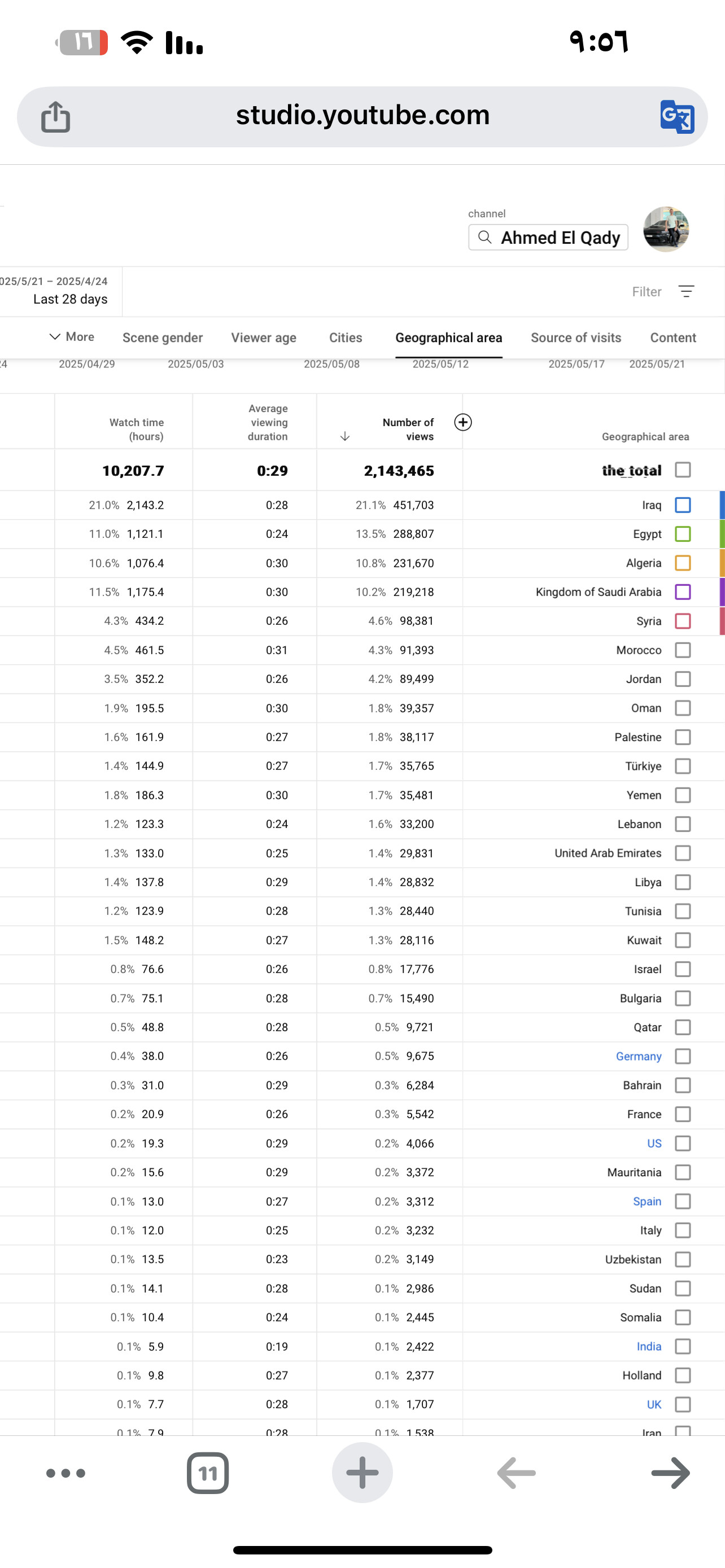
Task: Click the Türkiye row label
Action: point(643,766)
